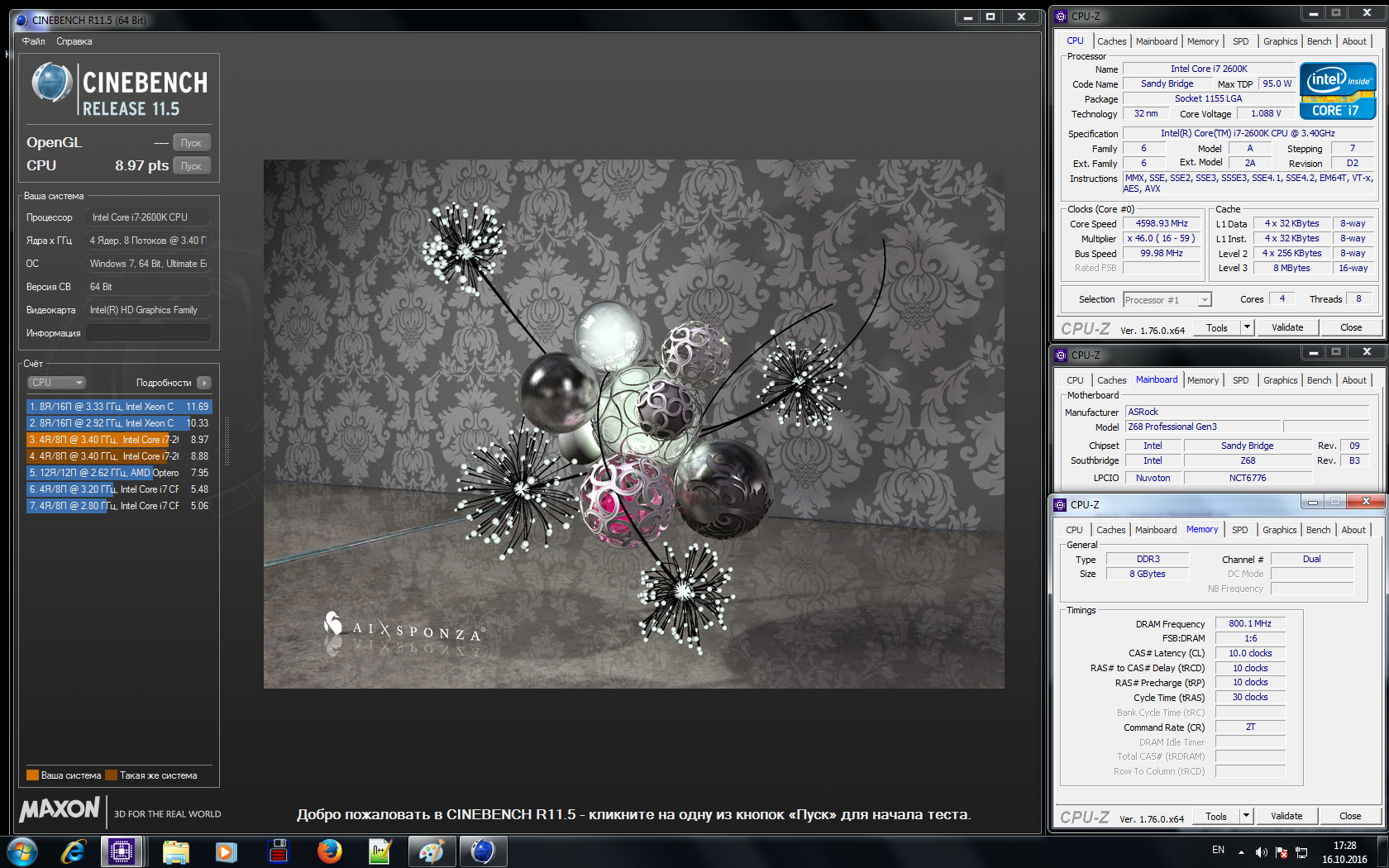1389x868 pixels.
Task: Open Processor #1 selection dropdown in CPU-Z
Action: (1167, 300)
